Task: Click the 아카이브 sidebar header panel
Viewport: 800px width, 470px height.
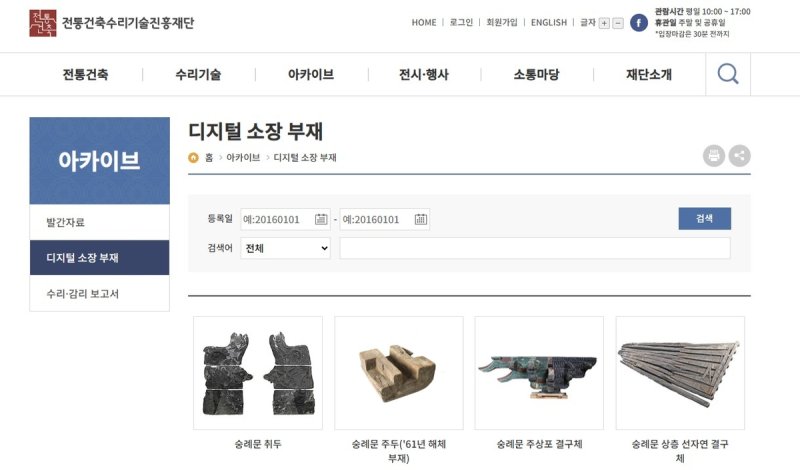Action: coord(99,161)
